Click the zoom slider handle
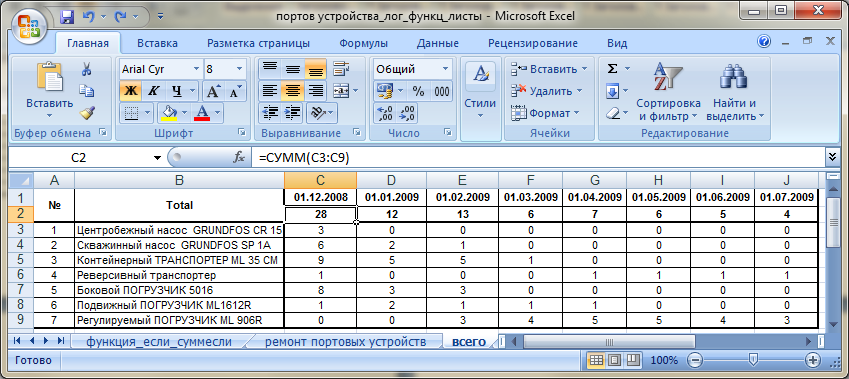Screen dimensions: 849x379 [x=753, y=360]
